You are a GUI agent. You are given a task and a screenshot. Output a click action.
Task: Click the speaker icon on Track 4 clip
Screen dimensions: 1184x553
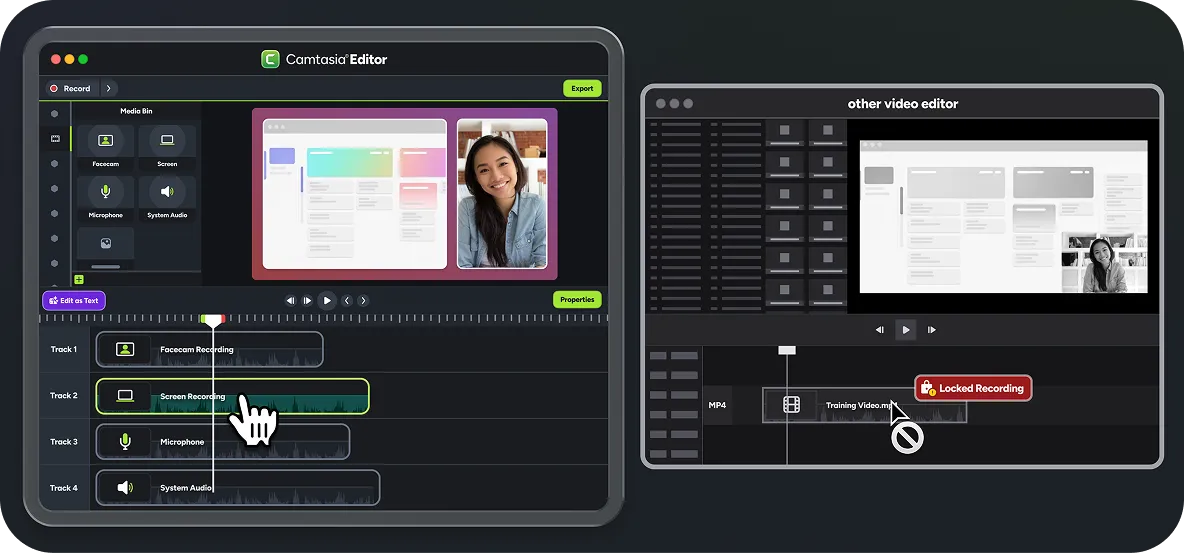pyautogui.click(x=125, y=488)
